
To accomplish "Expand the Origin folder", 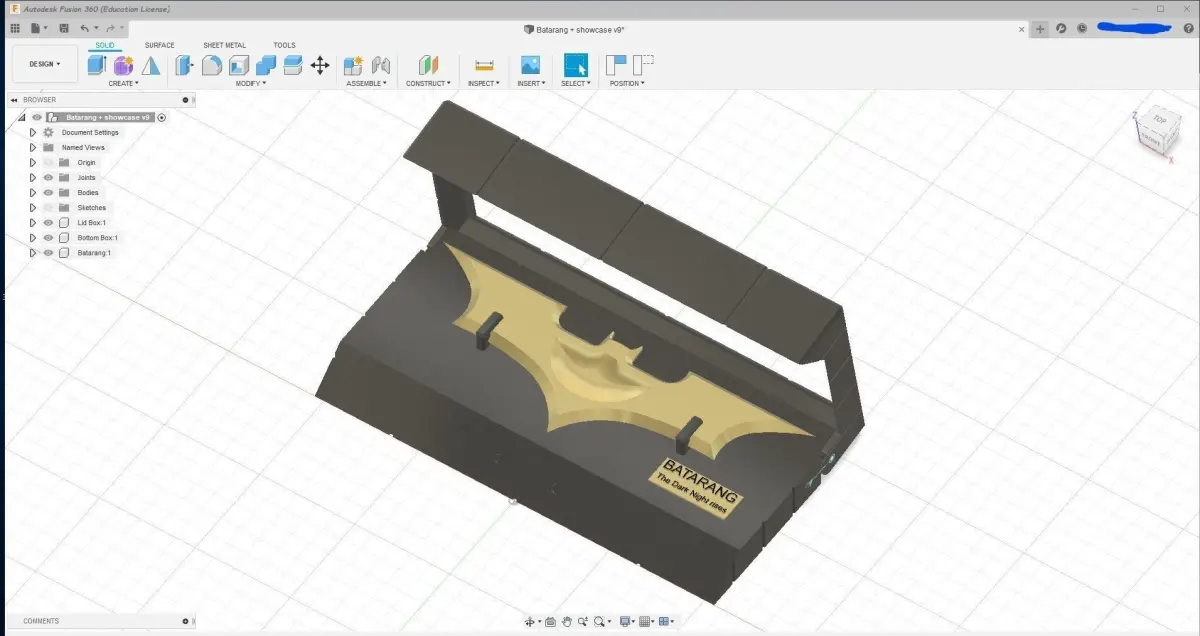I will click(33, 162).
